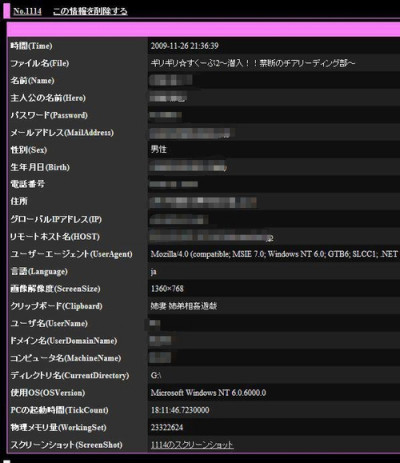The height and width of the screenshot is (463, 400).
Task: Click the pink header bar
Action: 203,29
